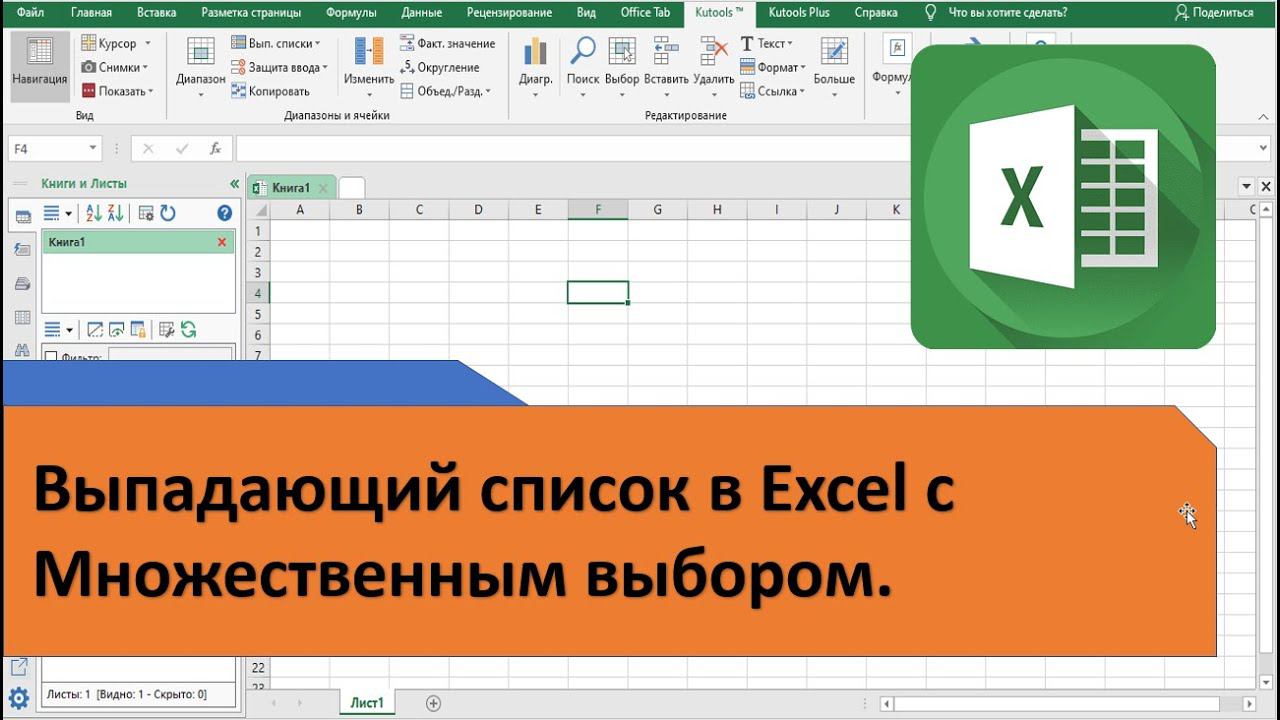Screen dimensions: 1280x720
Task: Click the AutoText lightning sidebar icon
Action: pos(22,250)
